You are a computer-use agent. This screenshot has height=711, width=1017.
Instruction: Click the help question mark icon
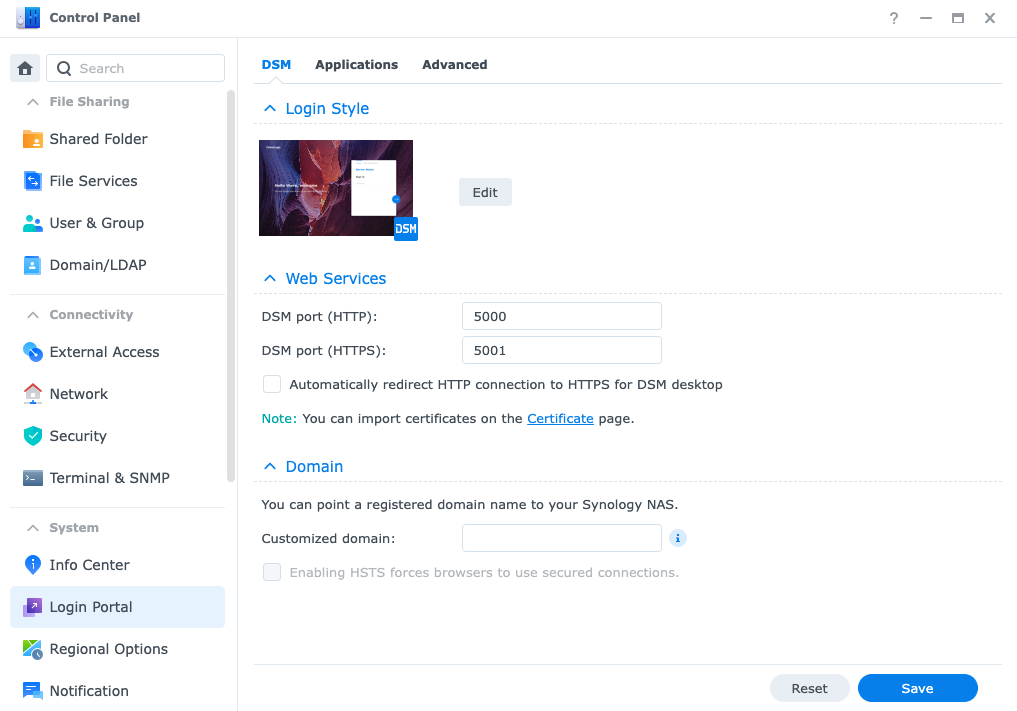click(x=894, y=18)
